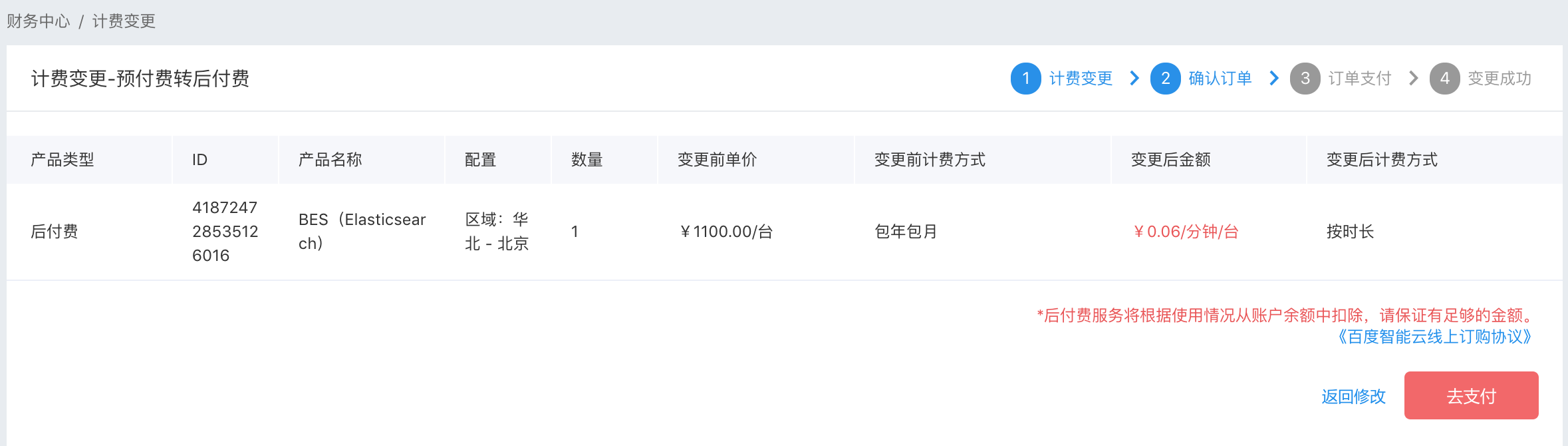Click the resource ID 41872472853512​6016

pos(225,232)
